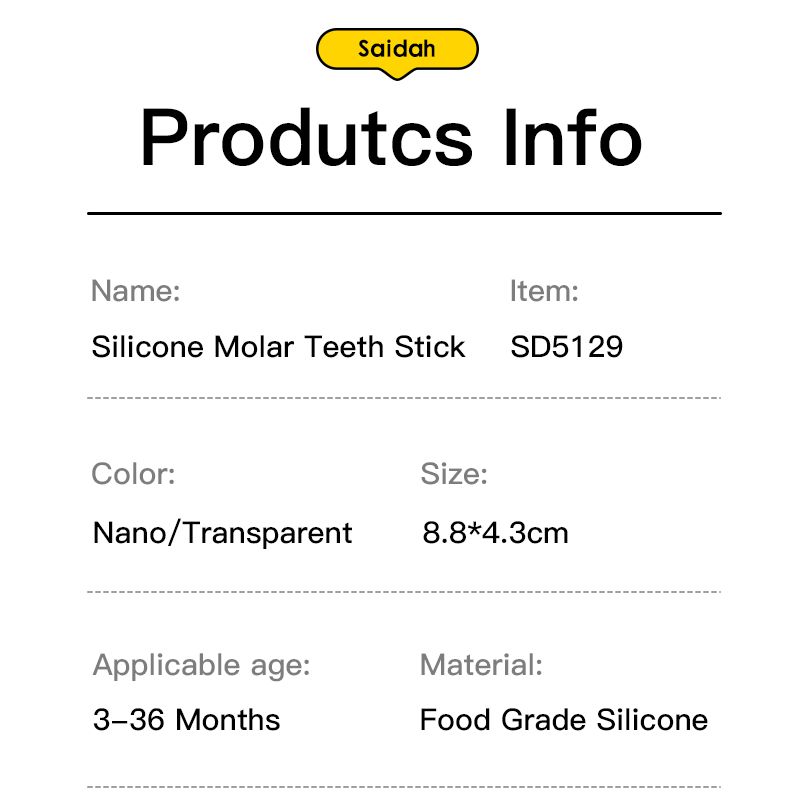Select the 8.8*4.3cm size value
Image resolution: width=800 pixels, height=800 pixels.
coord(495,533)
